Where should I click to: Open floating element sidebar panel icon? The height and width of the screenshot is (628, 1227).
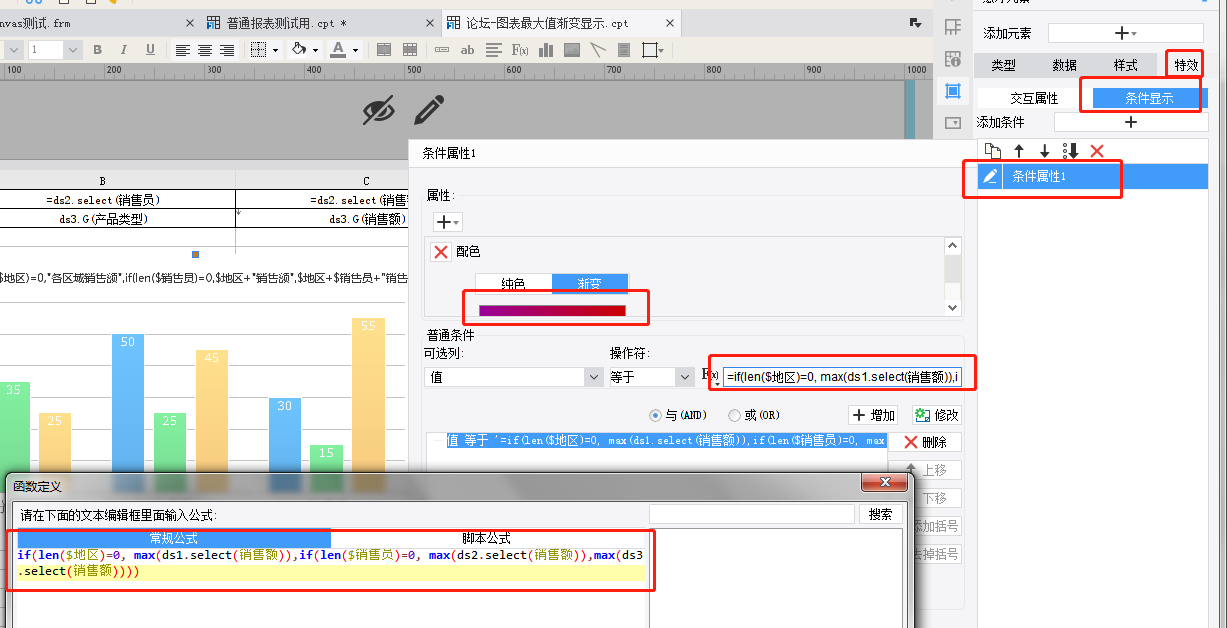click(953, 91)
